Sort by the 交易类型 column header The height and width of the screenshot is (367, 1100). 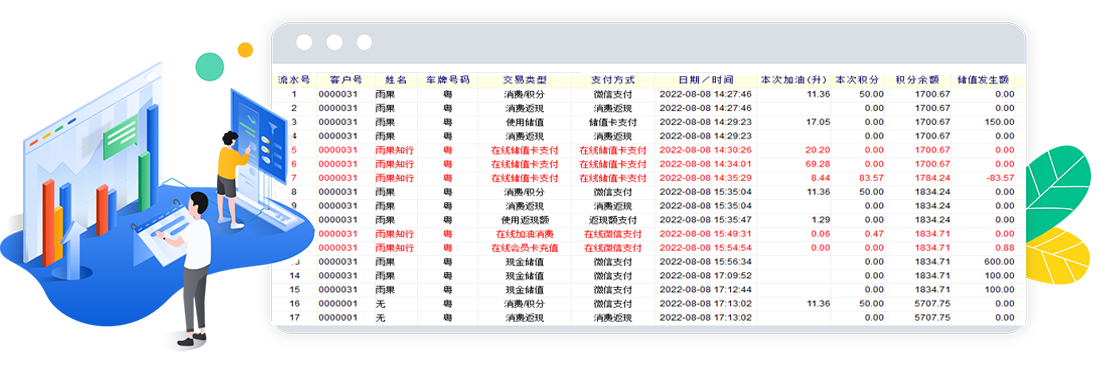click(525, 79)
